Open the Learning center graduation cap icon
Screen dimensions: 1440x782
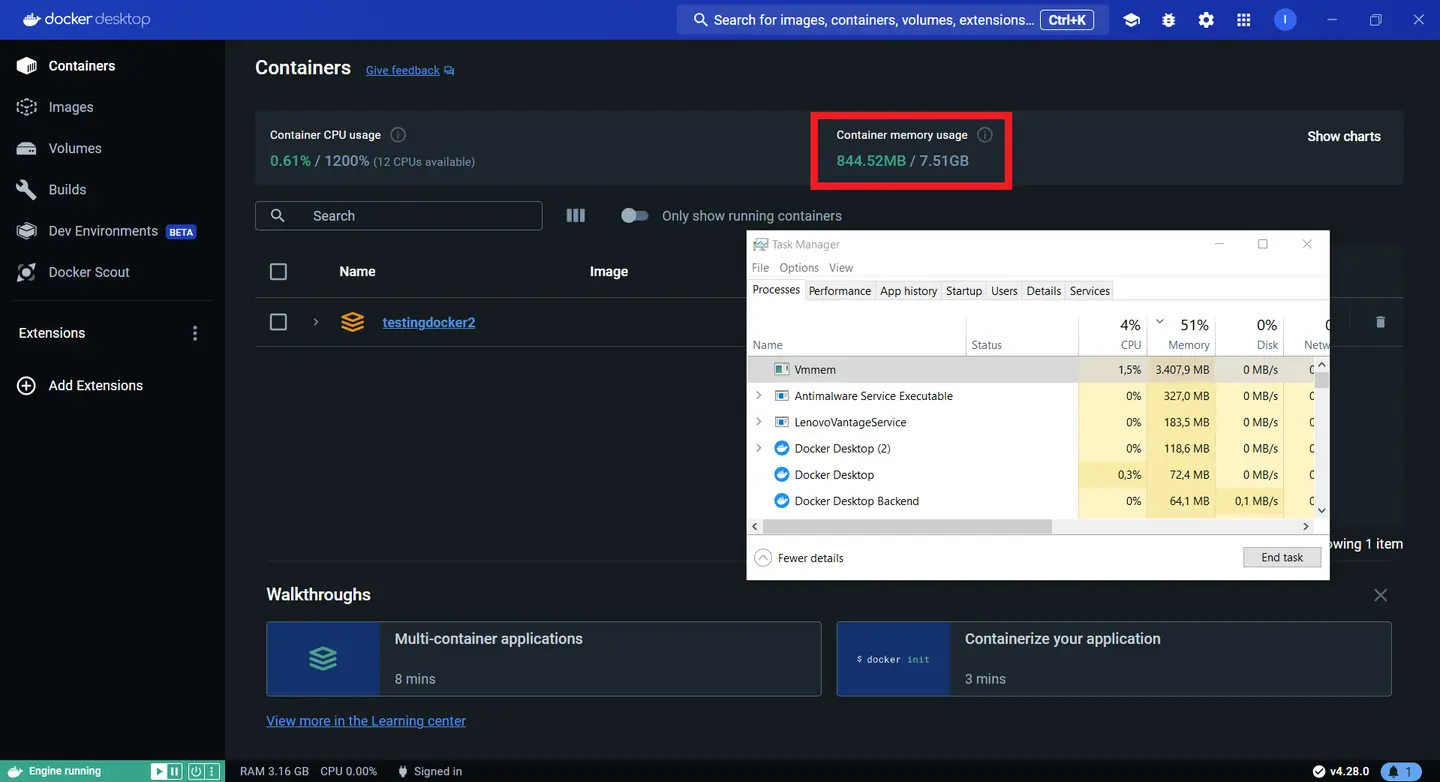(x=1131, y=20)
